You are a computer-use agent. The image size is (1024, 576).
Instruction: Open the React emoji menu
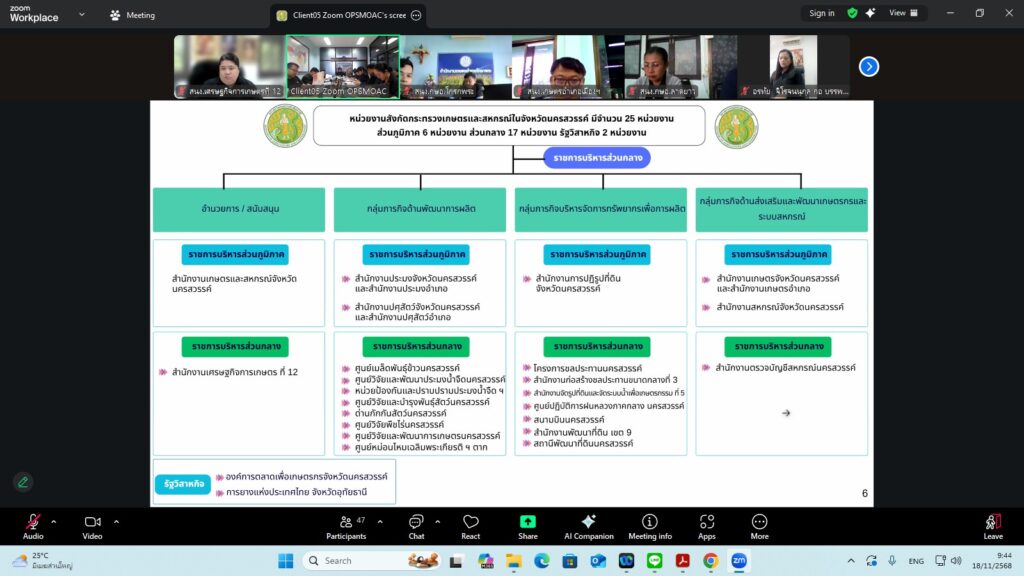(x=470, y=526)
